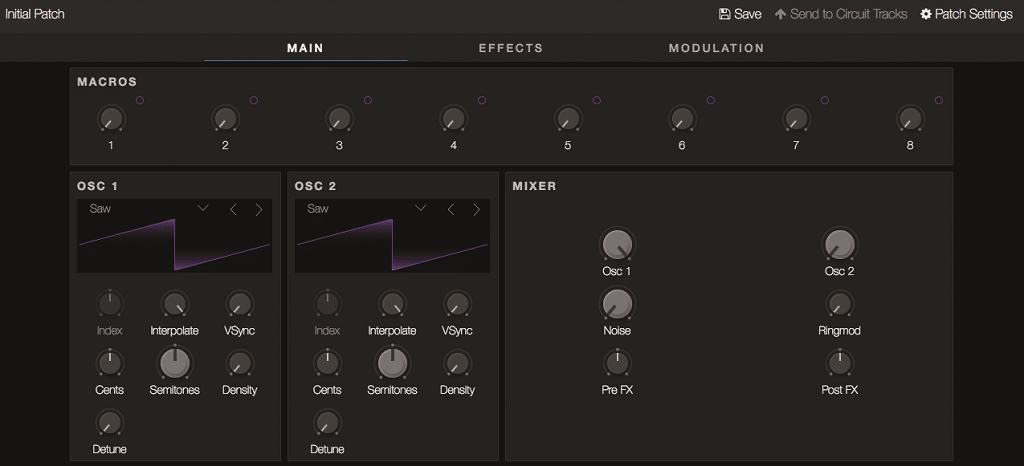The image size is (1024, 466).
Task: Toggle the purple circle beside Macro 2
Action: click(x=254, y=100)
